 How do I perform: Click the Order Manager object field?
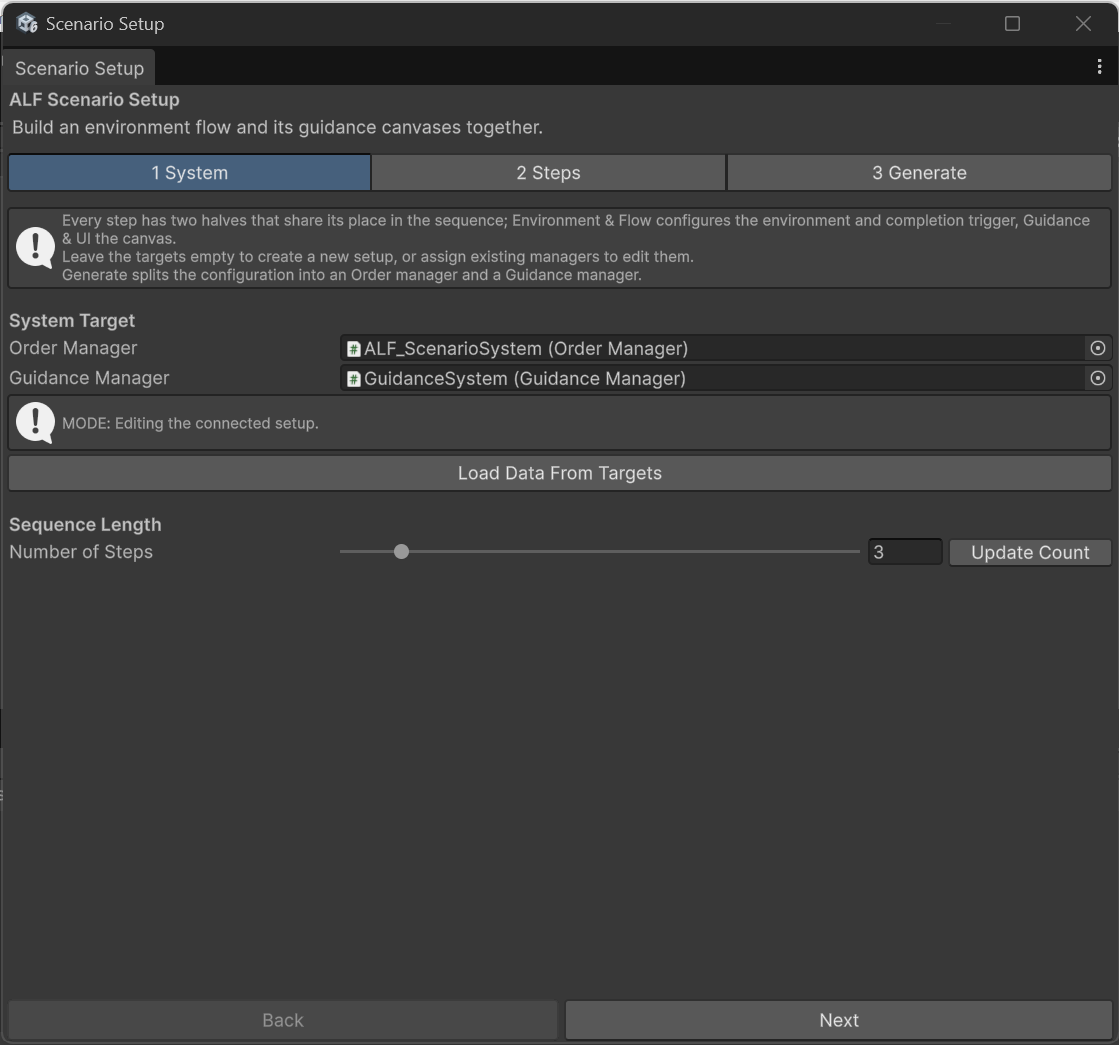click(x=726, y=348)
